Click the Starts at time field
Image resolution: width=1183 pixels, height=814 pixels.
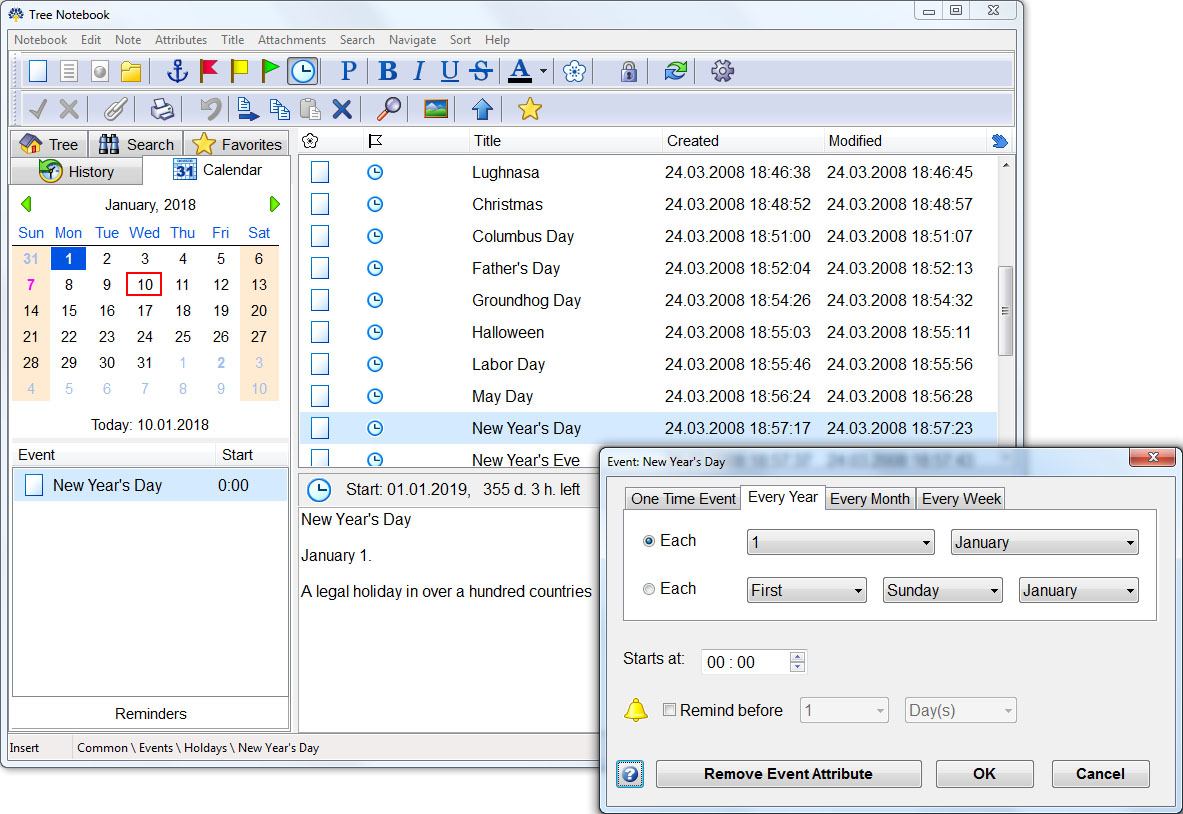(754, 662)
